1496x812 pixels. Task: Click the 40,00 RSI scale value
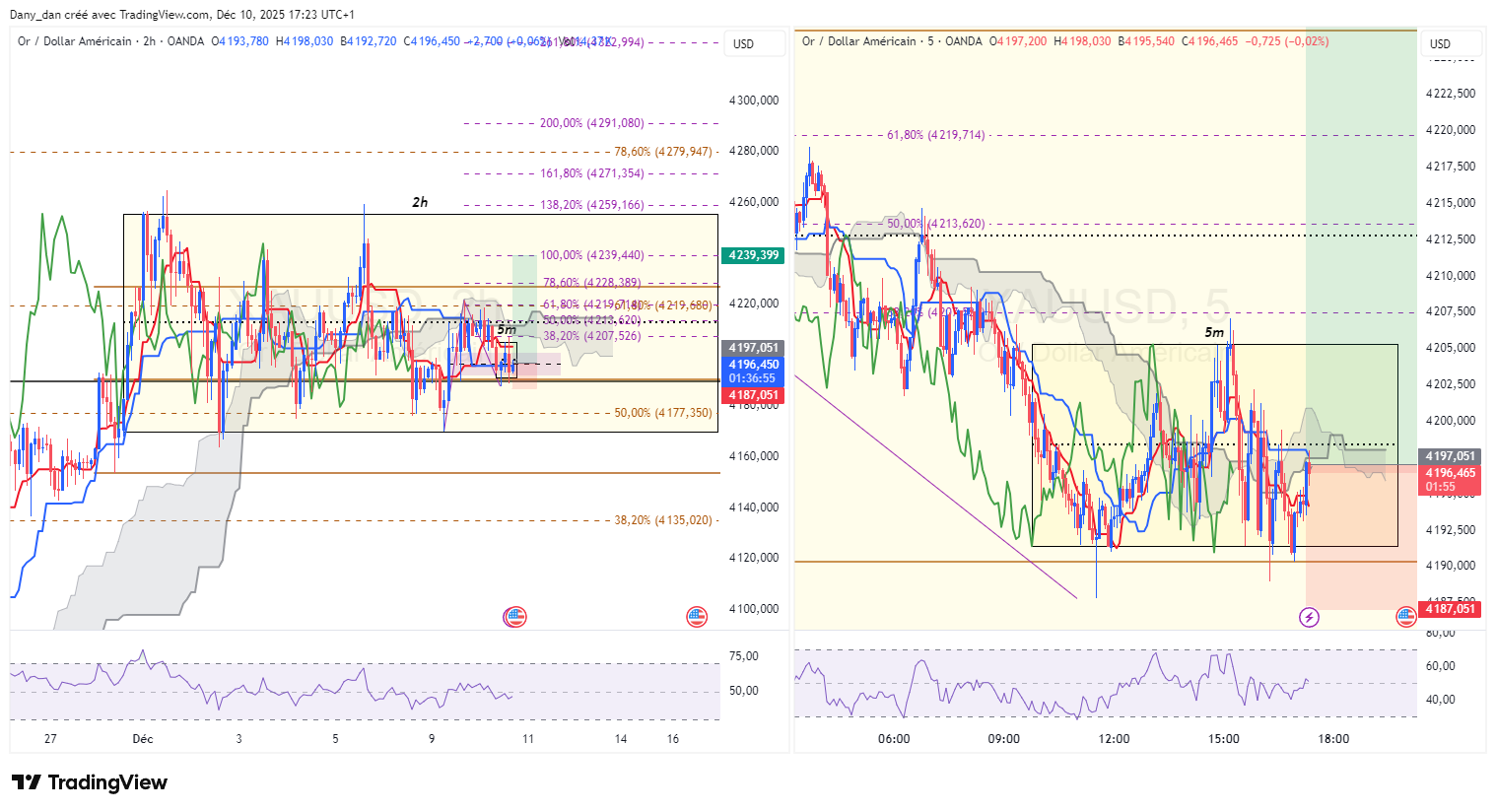click(1441, 700)
